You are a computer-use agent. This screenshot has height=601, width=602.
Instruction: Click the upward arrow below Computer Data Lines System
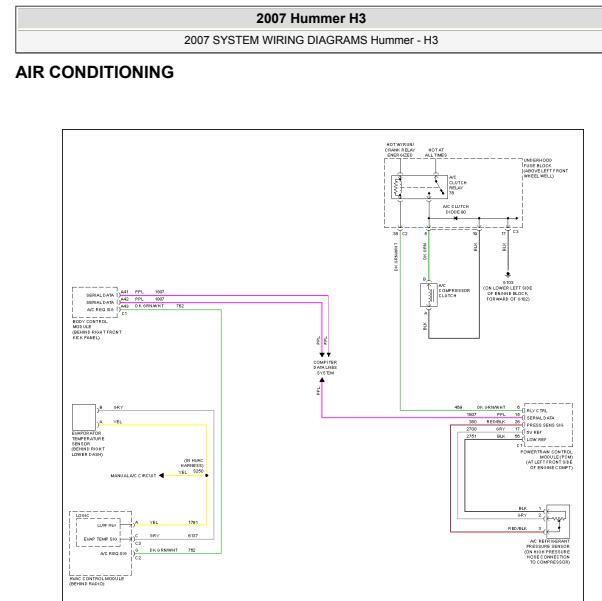click(x=322, y=380)
